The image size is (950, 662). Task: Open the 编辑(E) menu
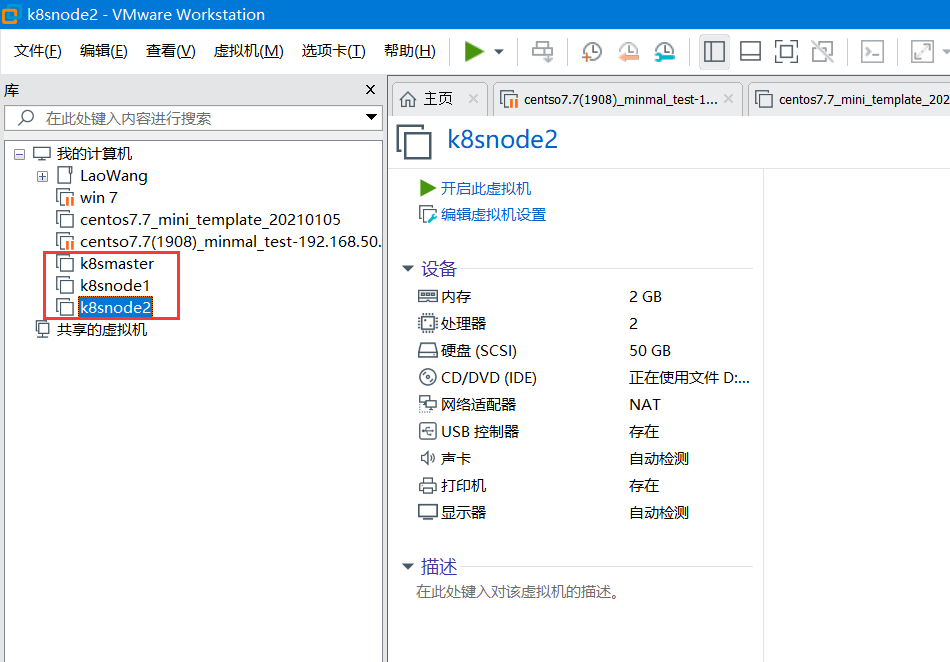click(104, 51)
